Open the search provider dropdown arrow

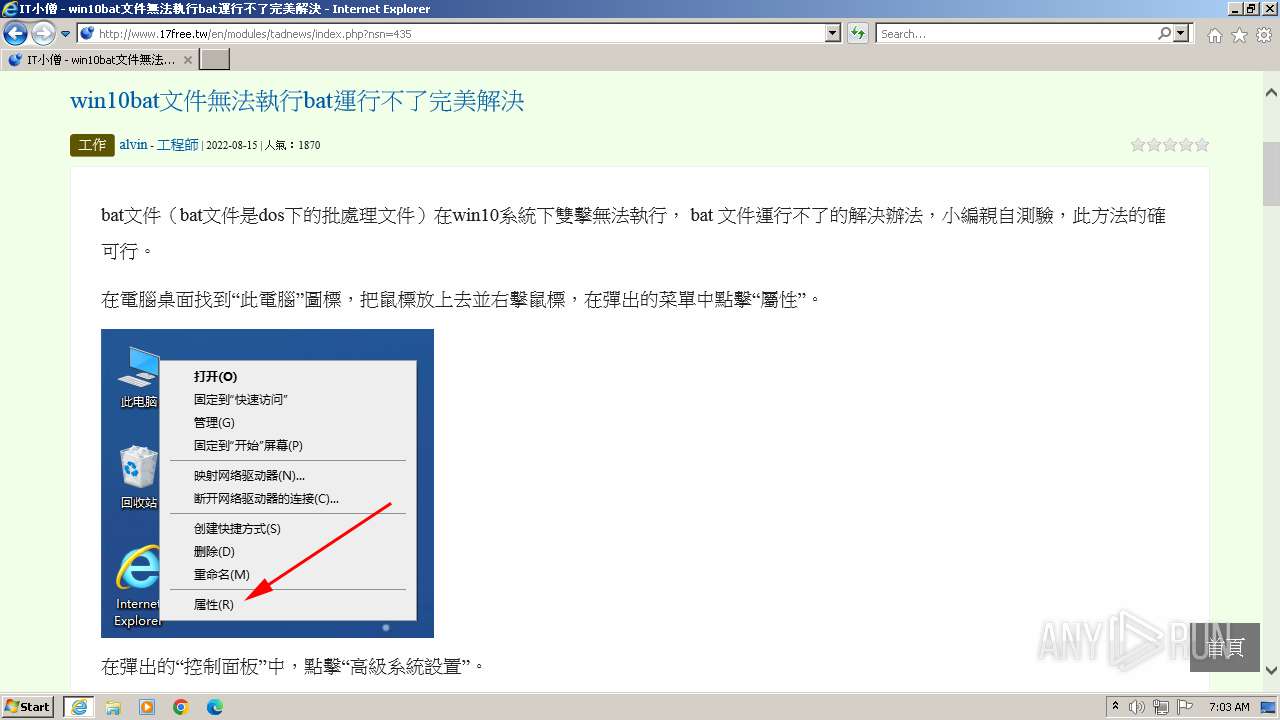[x=1182, y=33]
